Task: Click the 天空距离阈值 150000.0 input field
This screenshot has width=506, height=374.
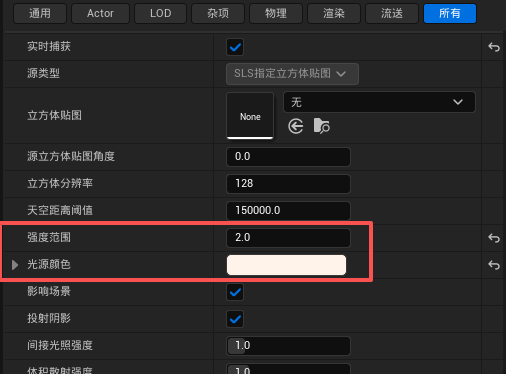Action: click(288, 211)
